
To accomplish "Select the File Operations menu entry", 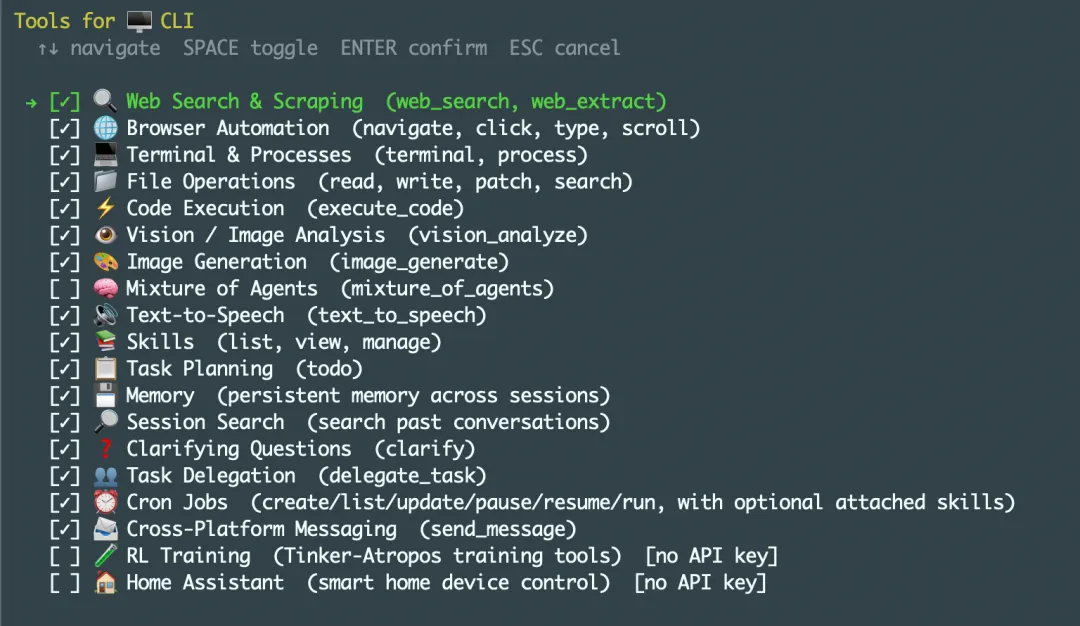I will point(210,182).
